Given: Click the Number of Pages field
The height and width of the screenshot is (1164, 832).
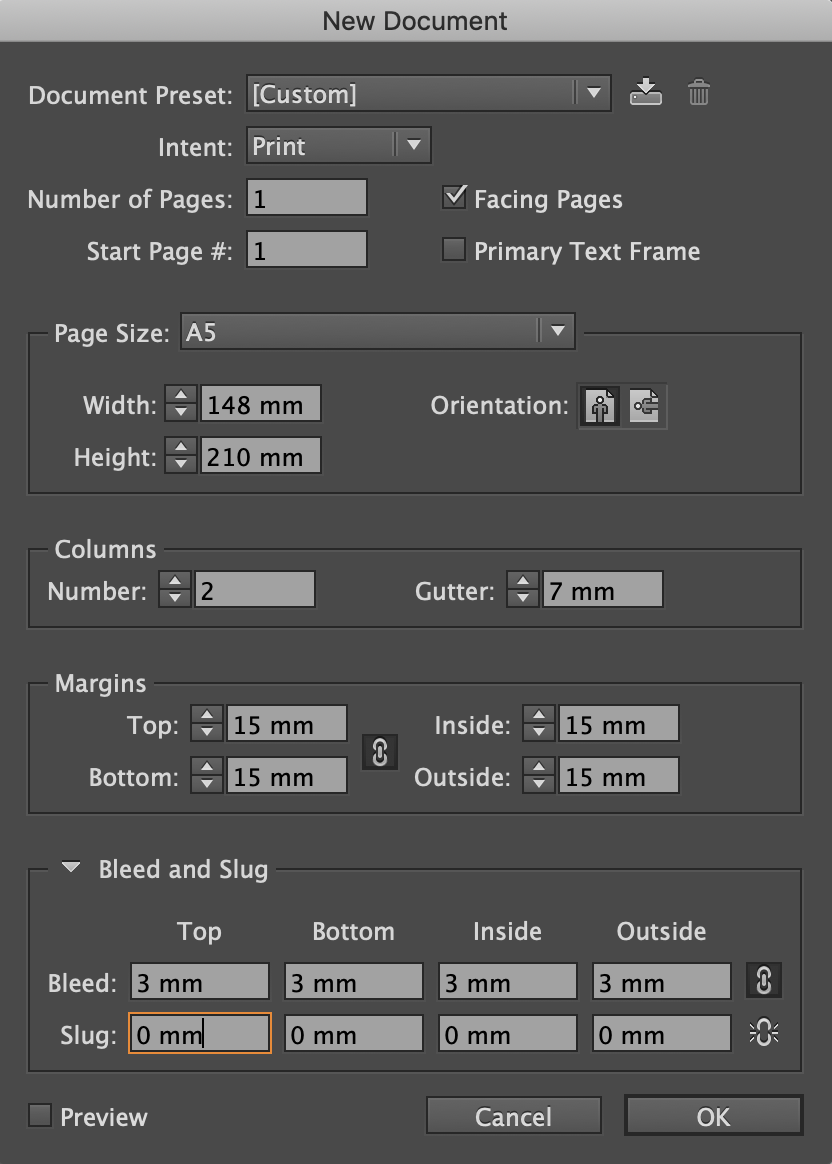Looking at the screenshot, I should coord(307,197).
